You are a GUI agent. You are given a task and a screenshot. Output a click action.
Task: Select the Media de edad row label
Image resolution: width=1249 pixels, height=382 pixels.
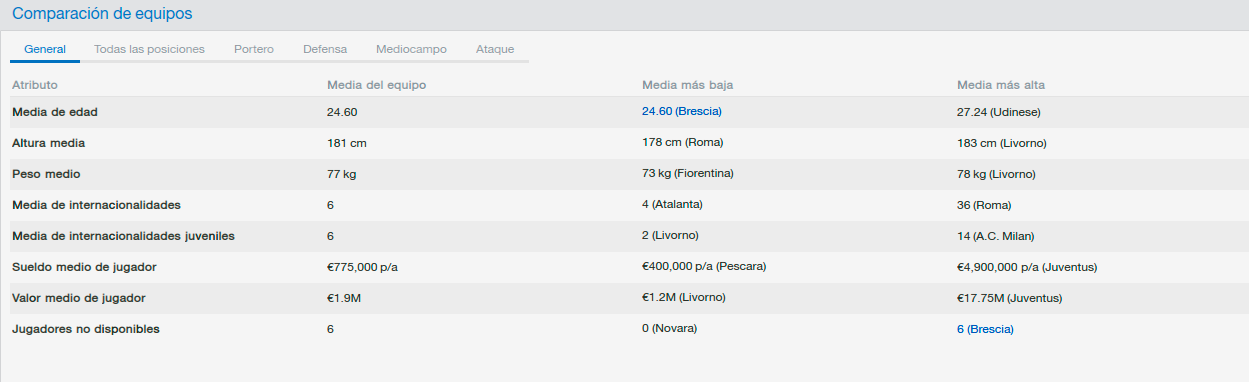[55, 112]
